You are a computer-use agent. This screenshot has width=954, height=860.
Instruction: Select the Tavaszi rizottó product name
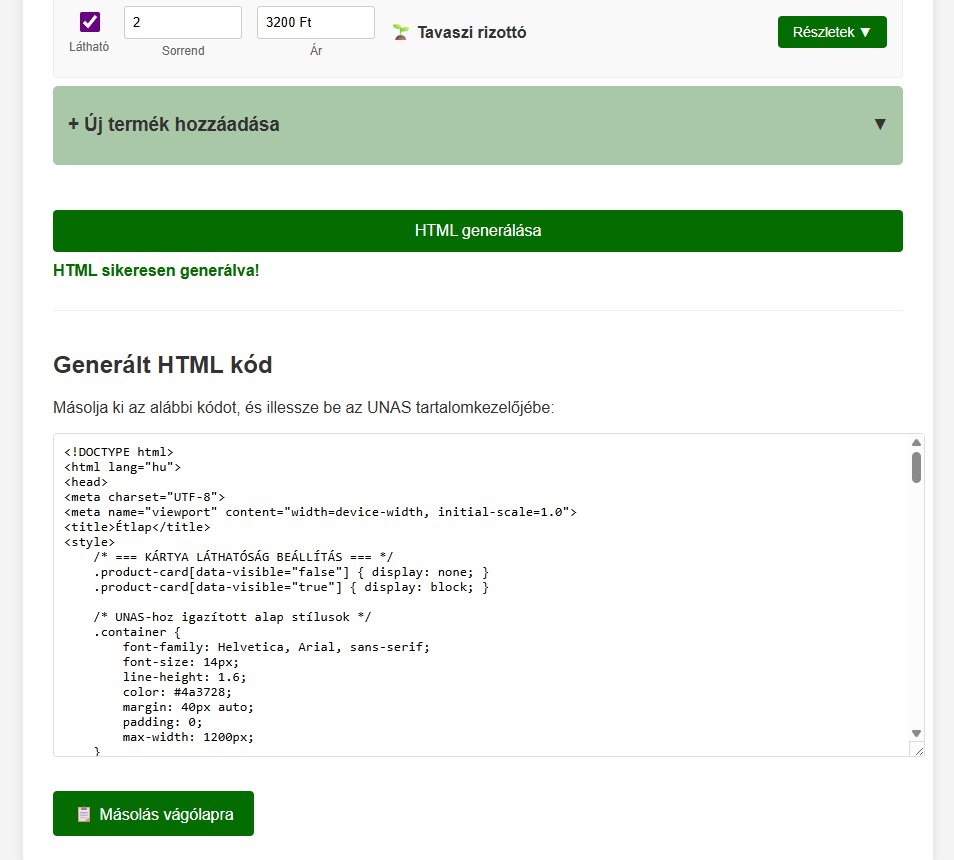[x=472, y=32]
